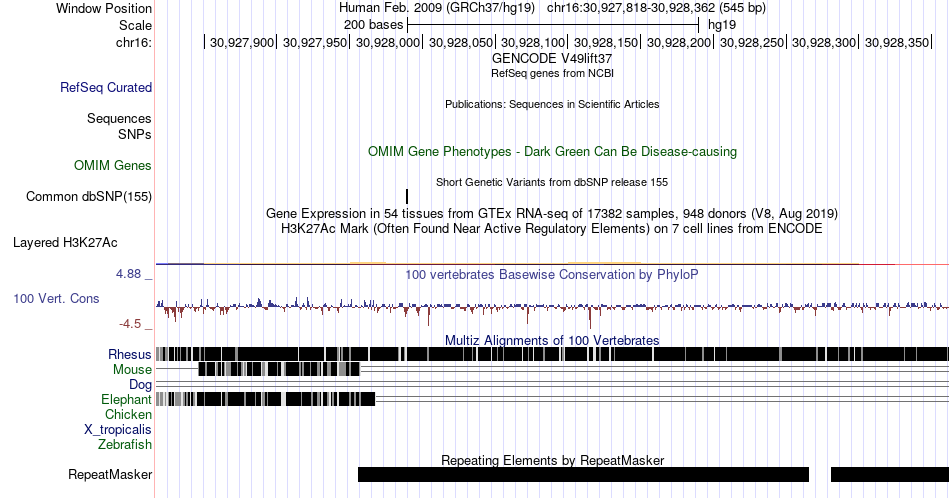Click the short right RepeatMasker block
The width and height of the screenshot is (950, 498).
[889, 474]
